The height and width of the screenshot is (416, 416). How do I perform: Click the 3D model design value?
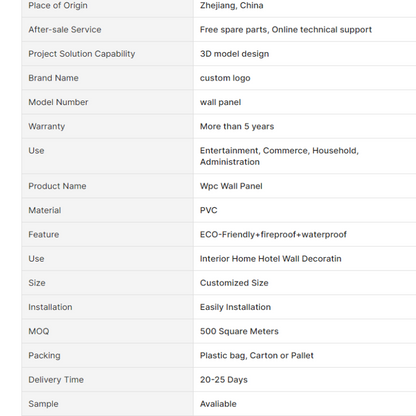(x=234, y=54)
